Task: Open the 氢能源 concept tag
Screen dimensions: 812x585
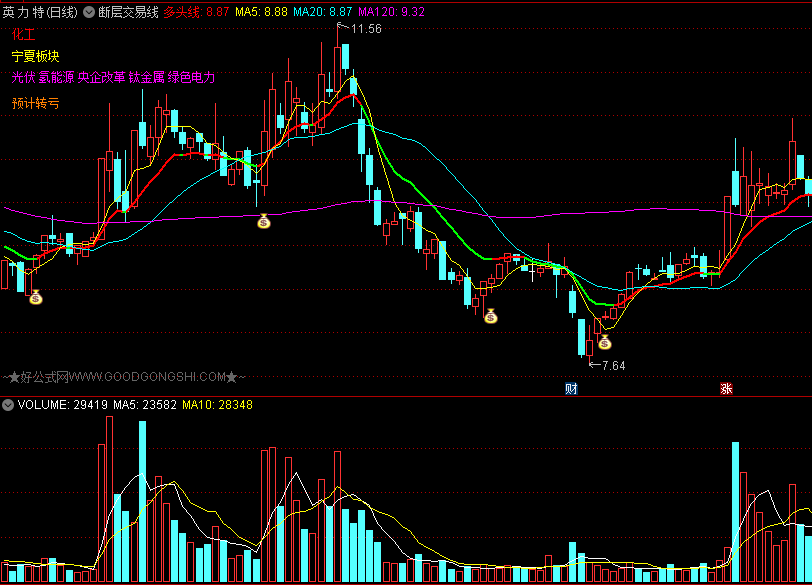Action: pos(56,77)
